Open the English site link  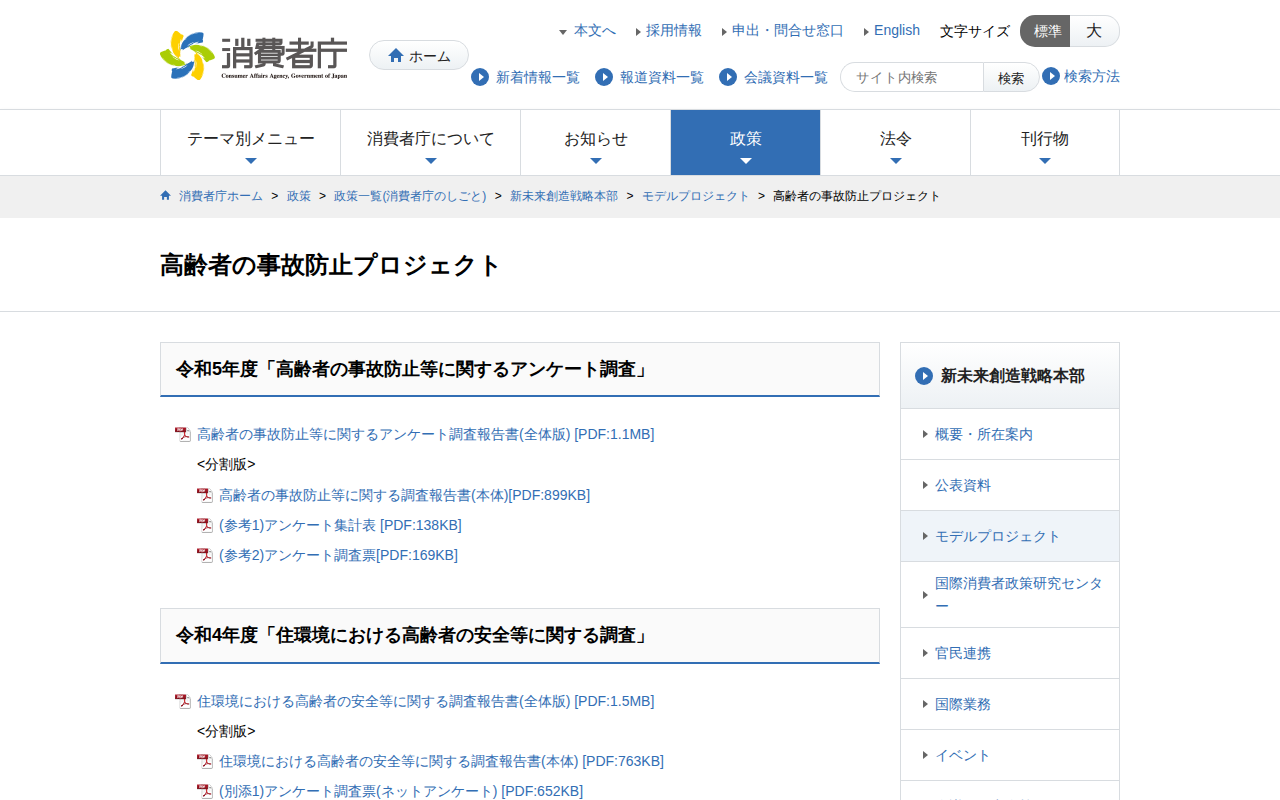click(896, 31)
